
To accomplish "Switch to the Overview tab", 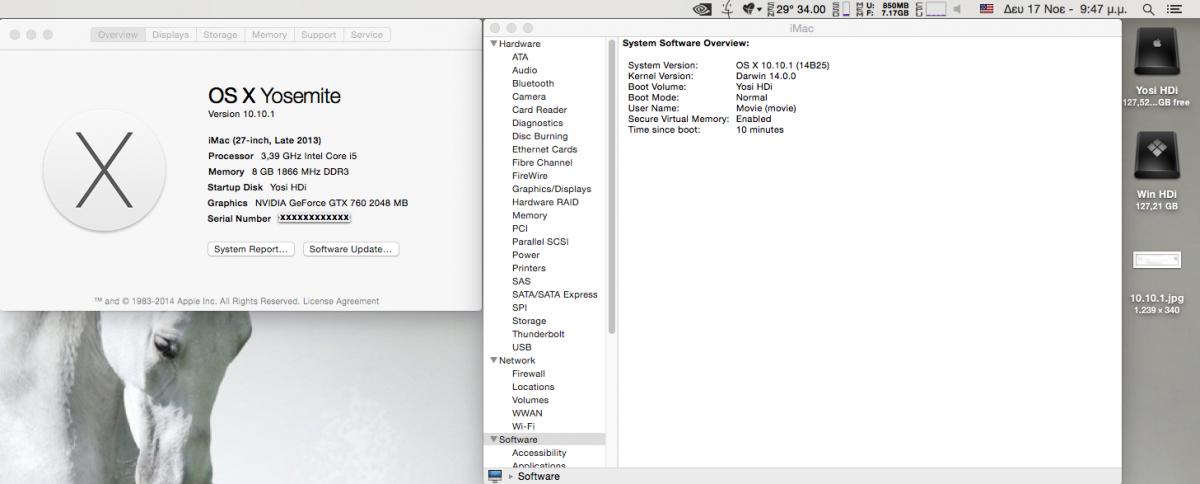I will tap(118, 35).
